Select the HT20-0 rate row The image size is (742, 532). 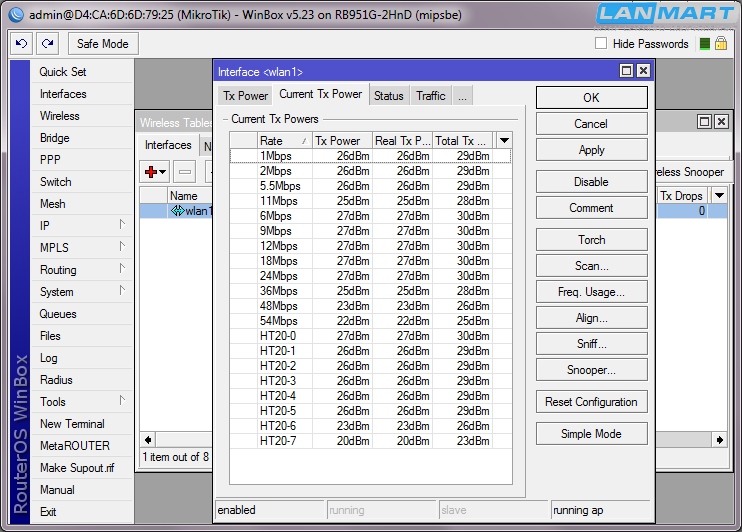coord(371,336)
